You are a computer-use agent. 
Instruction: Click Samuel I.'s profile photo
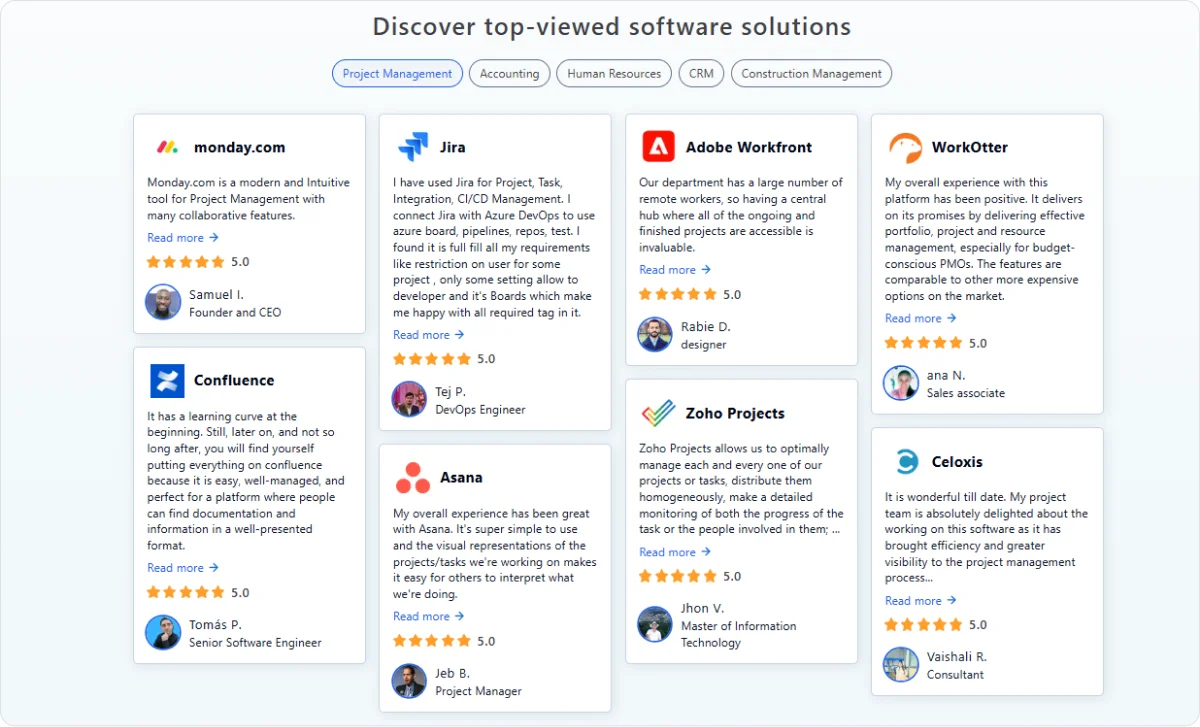tap(163, 302)
